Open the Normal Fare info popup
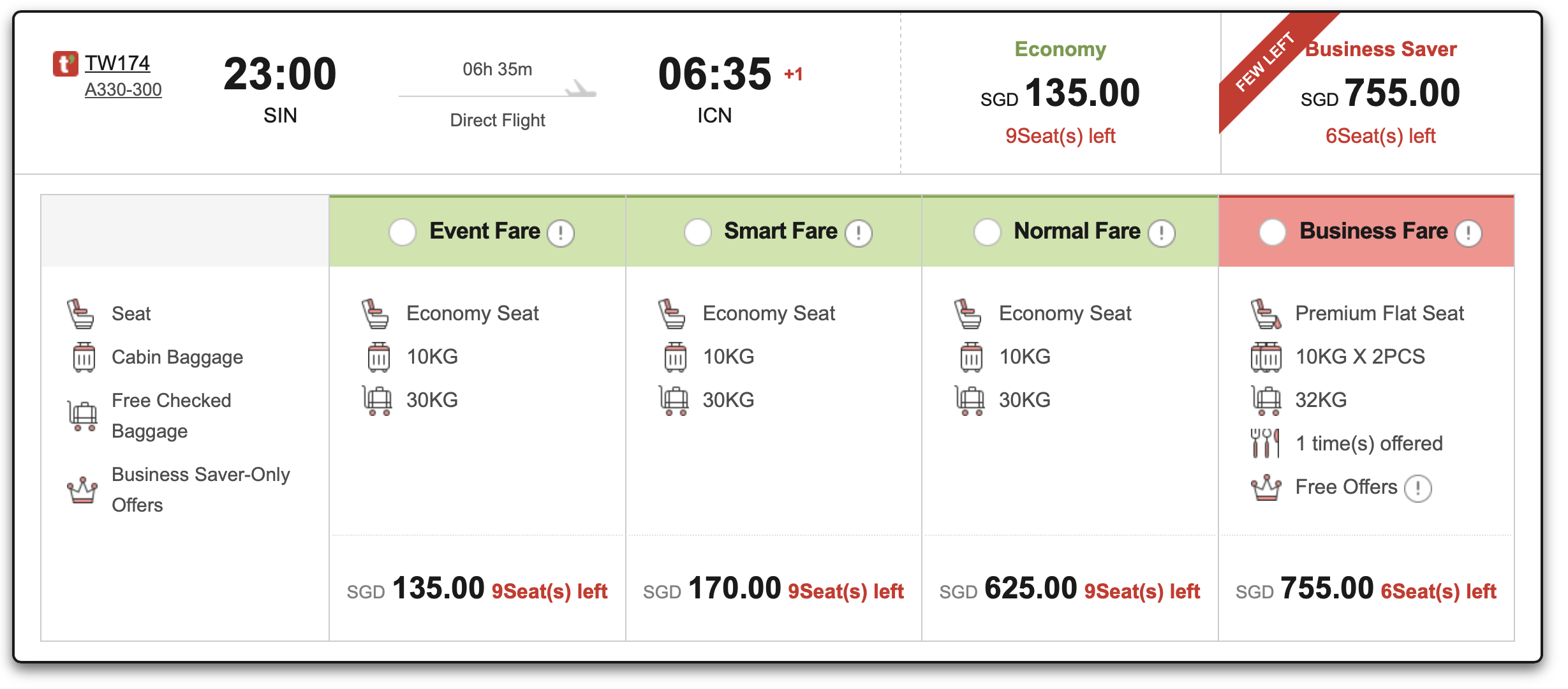Image resolution: width=1568 pixels, height=689 pixels. pyautogui.click(x=1161, y=233)
